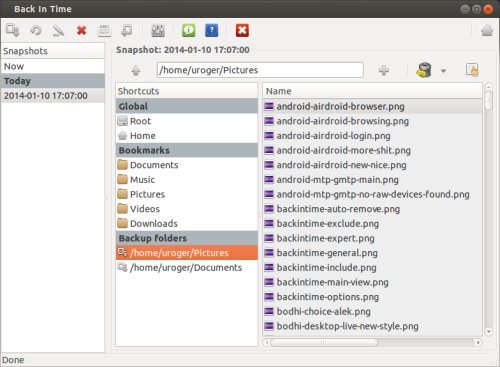500x367 pixels.
Task: Click the Snapshots view copy icon
Action: pyautogui.click(x=472, y=70)
